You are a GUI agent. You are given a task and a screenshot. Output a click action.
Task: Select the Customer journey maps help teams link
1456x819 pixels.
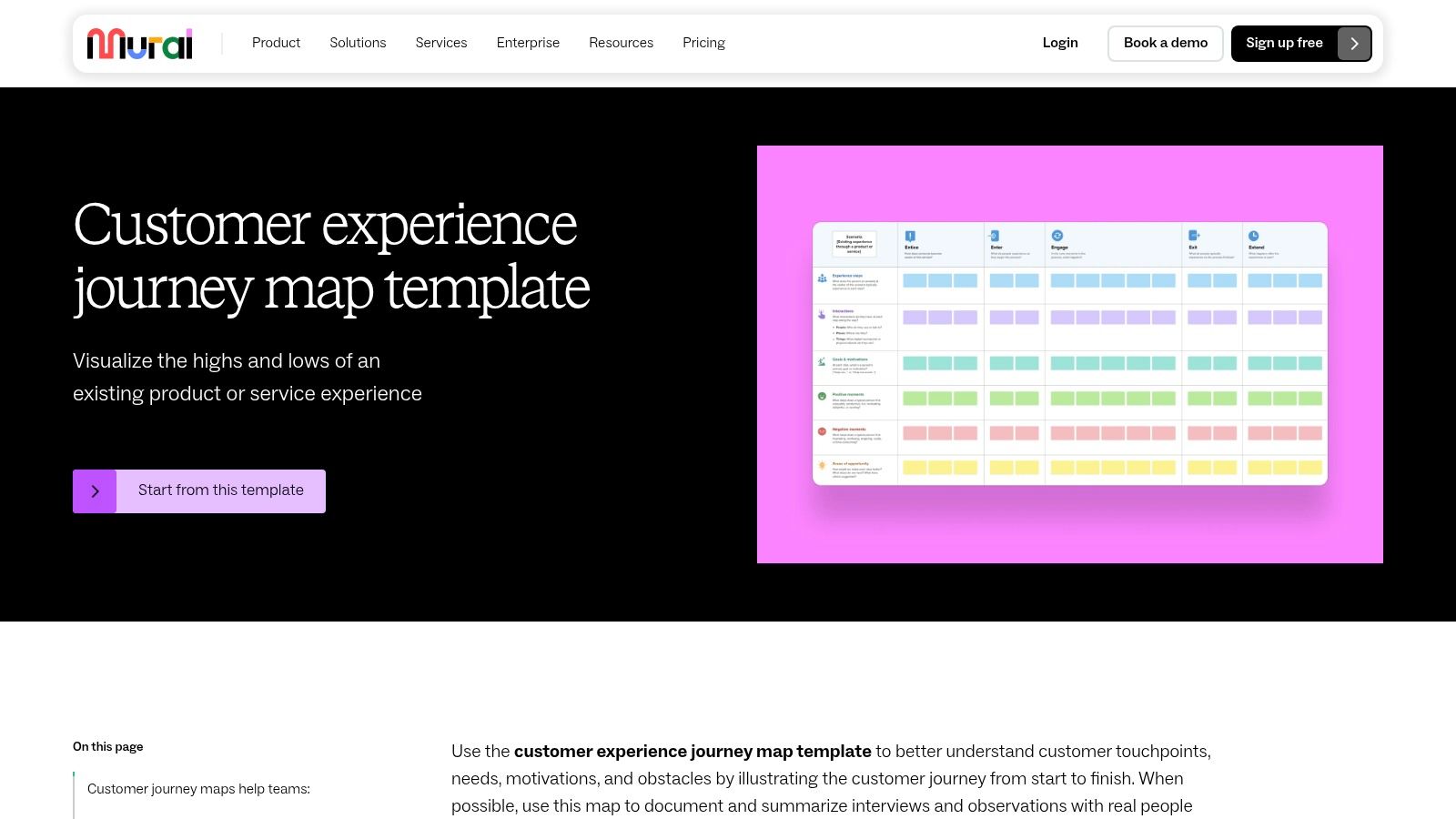[198, 789]
